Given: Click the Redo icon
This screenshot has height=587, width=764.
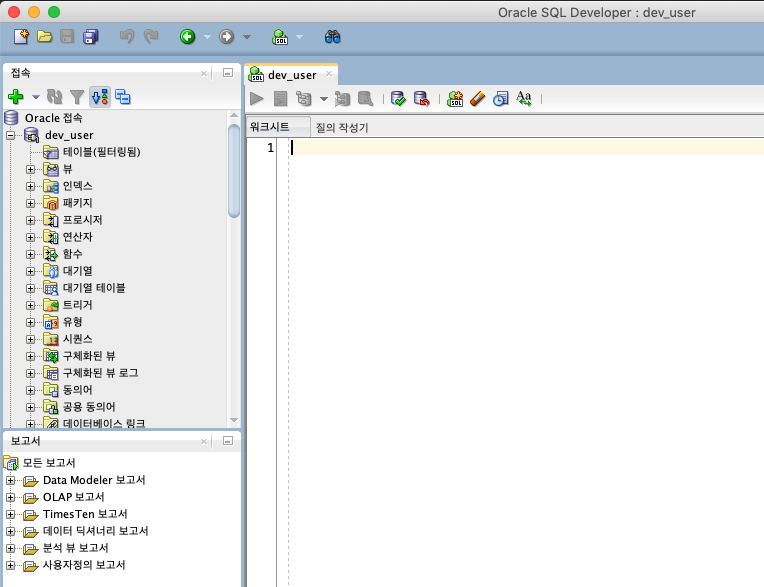Looking at the screenshot, I should pos(151,37).
